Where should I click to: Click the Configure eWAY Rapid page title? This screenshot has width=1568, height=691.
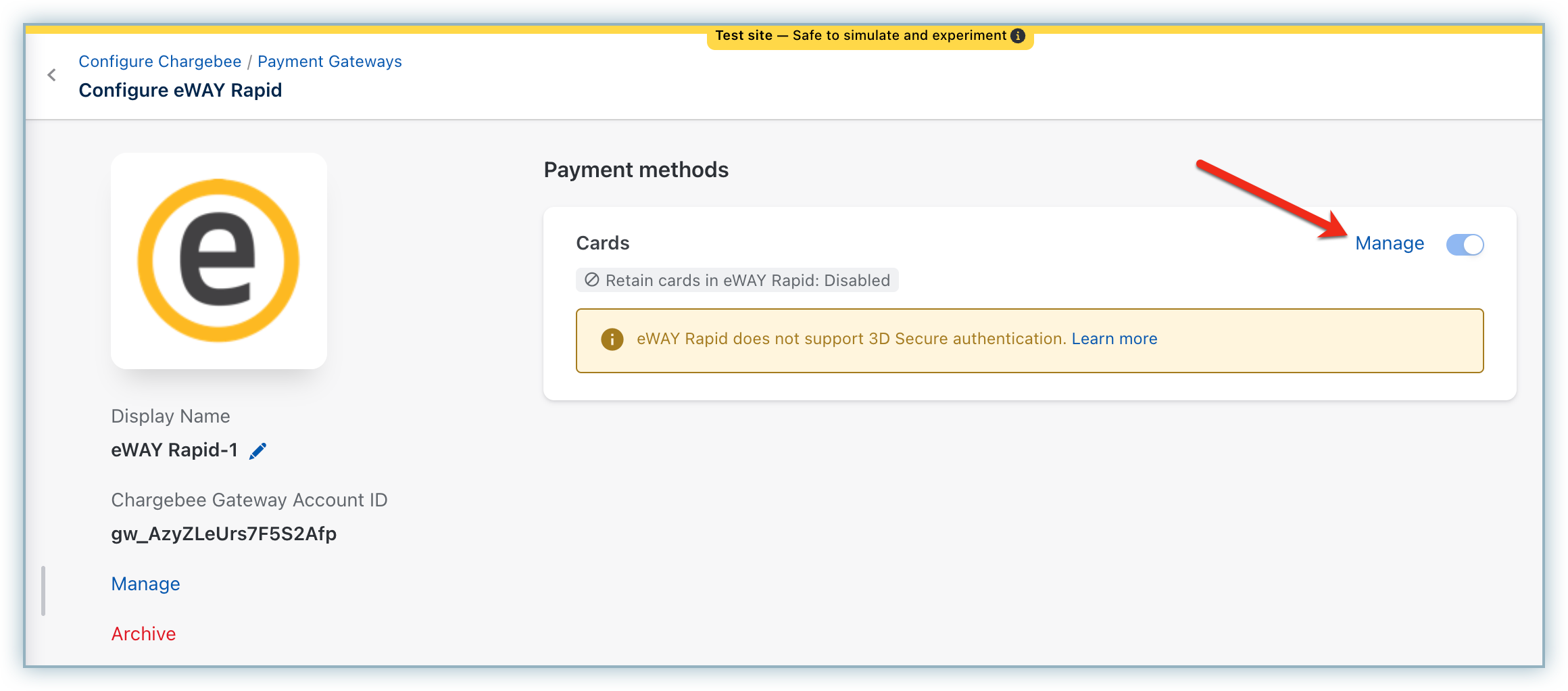[x=180, y=90]
